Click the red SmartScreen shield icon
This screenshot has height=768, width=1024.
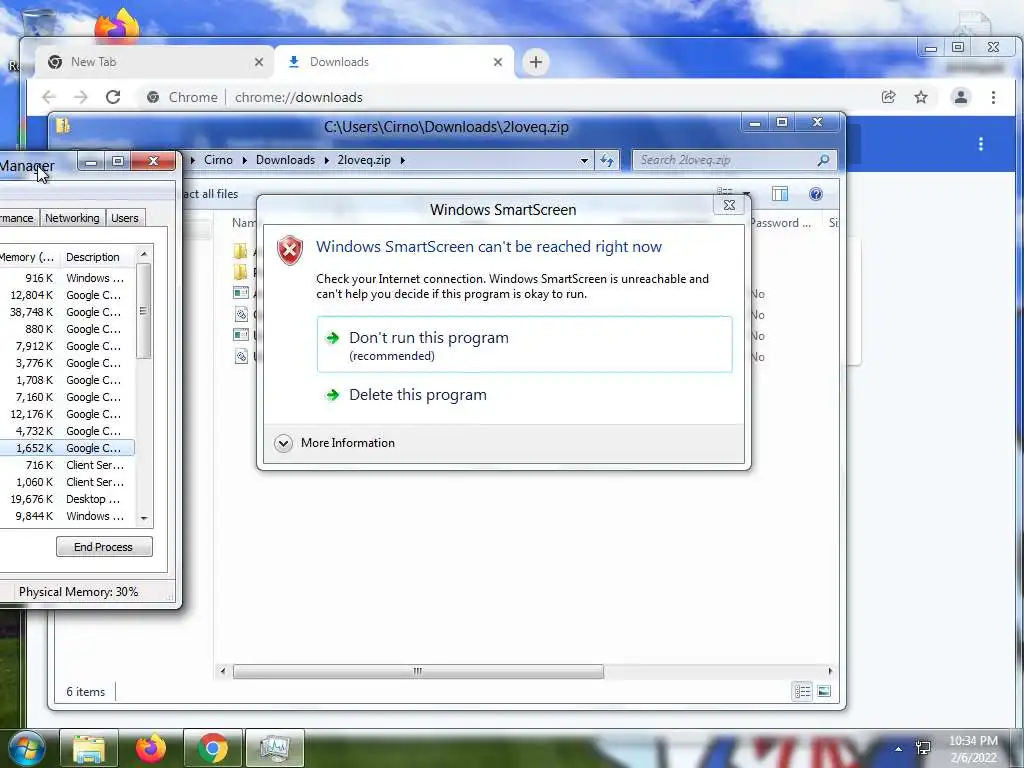click(290, 250)
